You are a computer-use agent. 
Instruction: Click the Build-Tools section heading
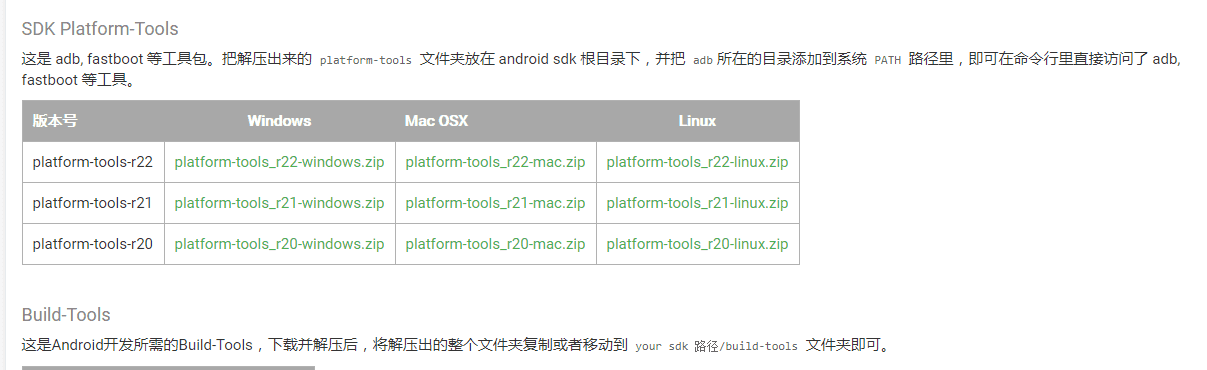coord(66,315)
